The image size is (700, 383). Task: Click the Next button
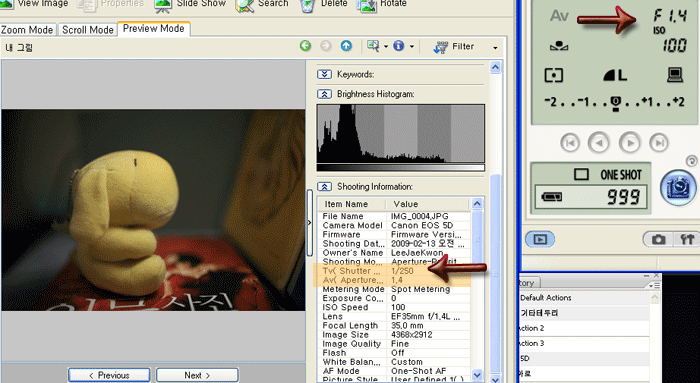click(197, 375)
